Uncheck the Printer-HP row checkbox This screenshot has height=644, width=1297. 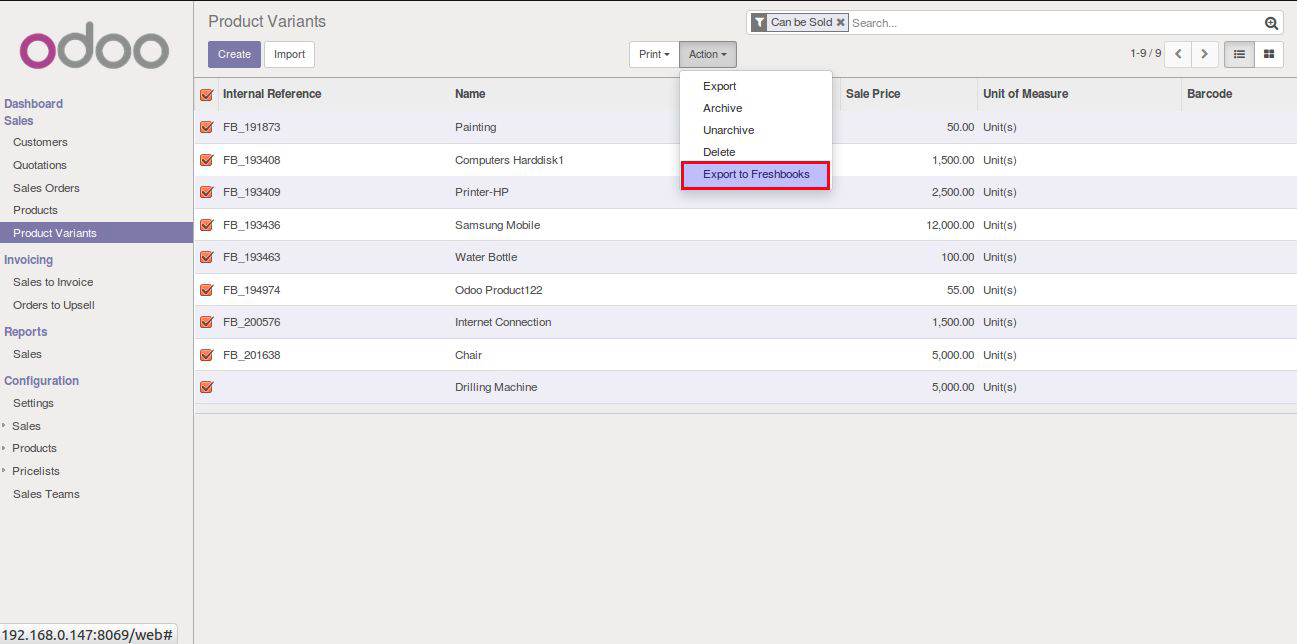[206, 192]
